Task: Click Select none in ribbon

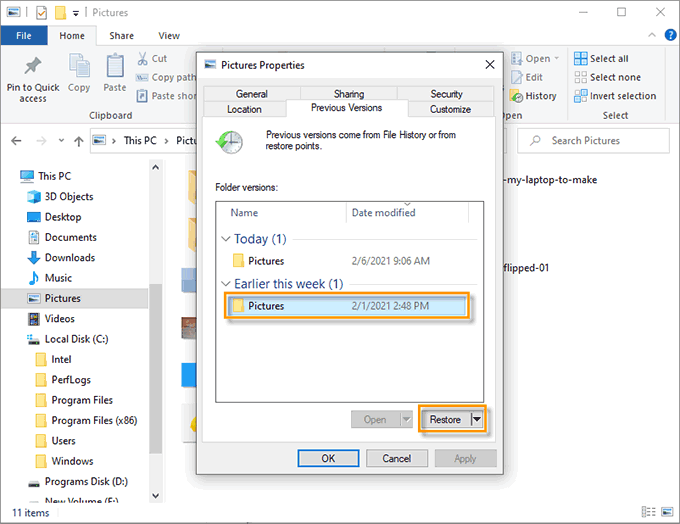Action: pyautogui.click(x=607, y=77)
